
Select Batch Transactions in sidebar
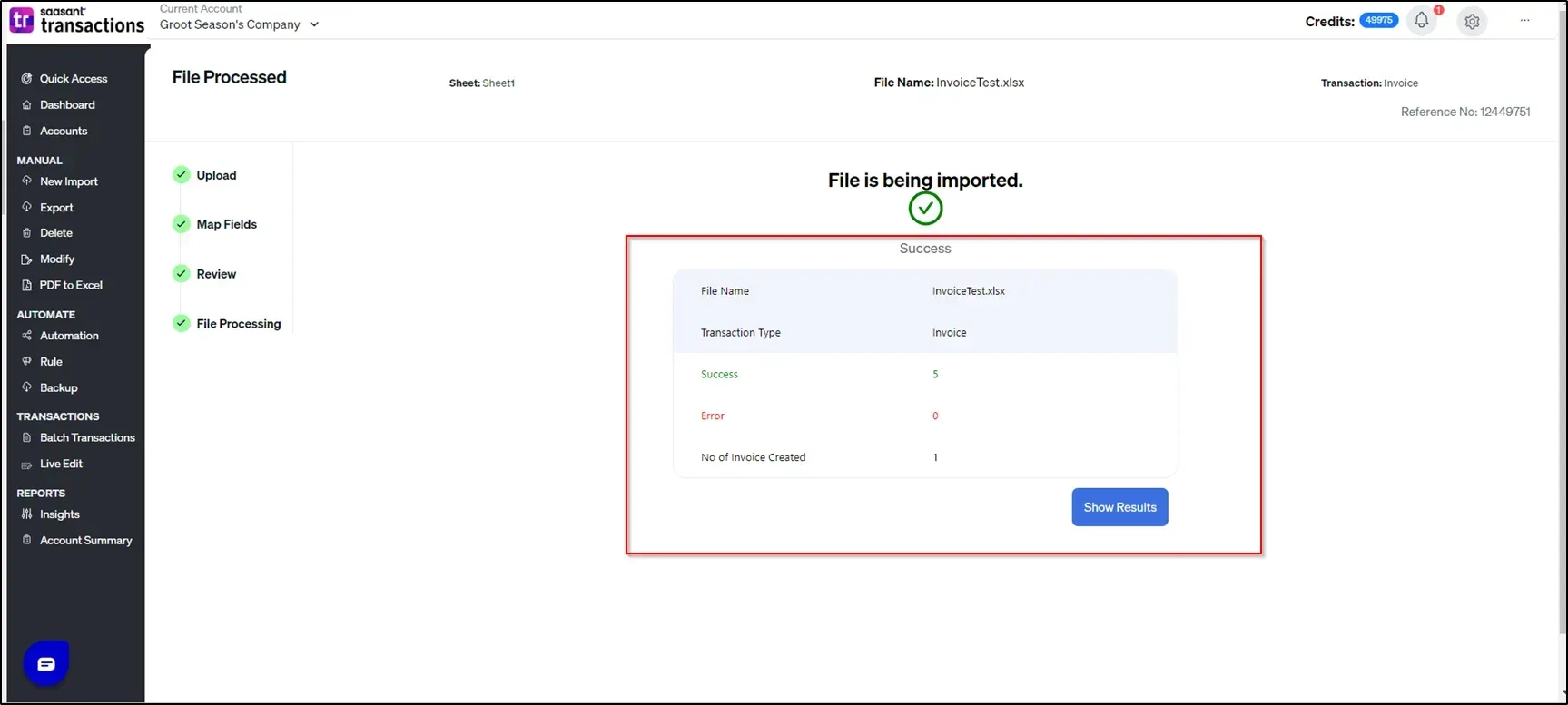tap(87, 437)
